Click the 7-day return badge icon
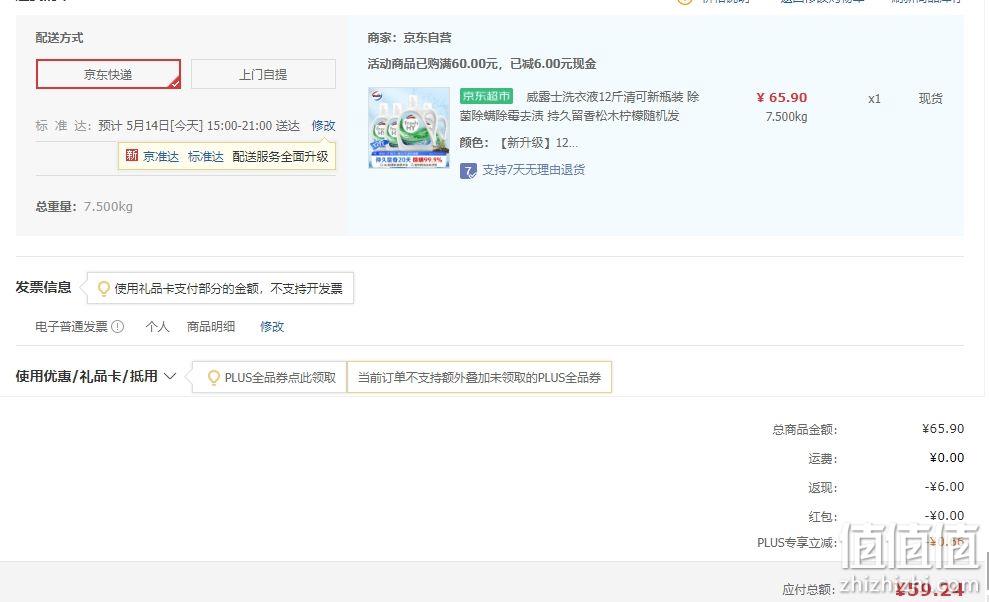The image size is (989, 602). [x=468, y=170]
